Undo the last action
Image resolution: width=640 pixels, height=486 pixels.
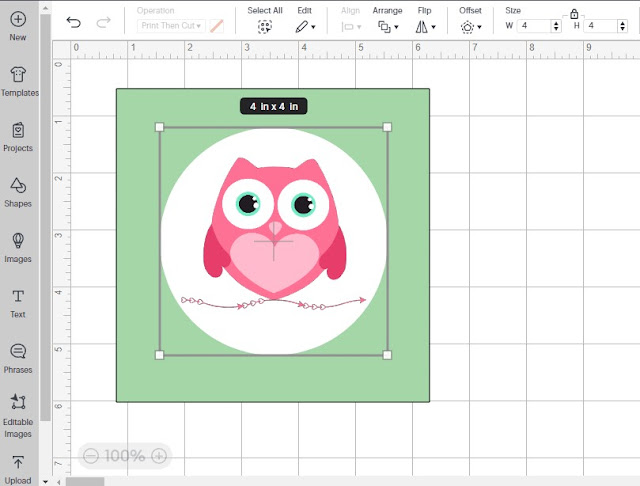(x=74, y=22)
